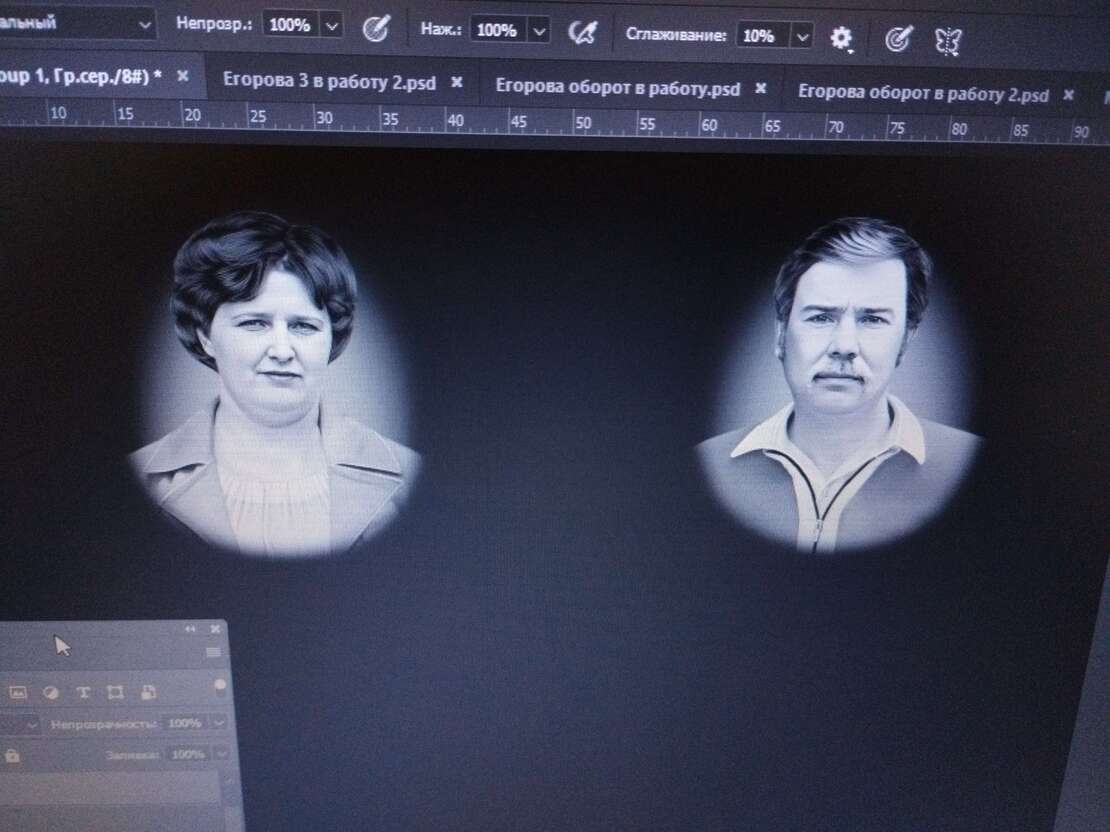Expand the Непрозр. opacity dropdown in options bar
The width and height of the screenshot is (1110, 832).
(333, 26)
